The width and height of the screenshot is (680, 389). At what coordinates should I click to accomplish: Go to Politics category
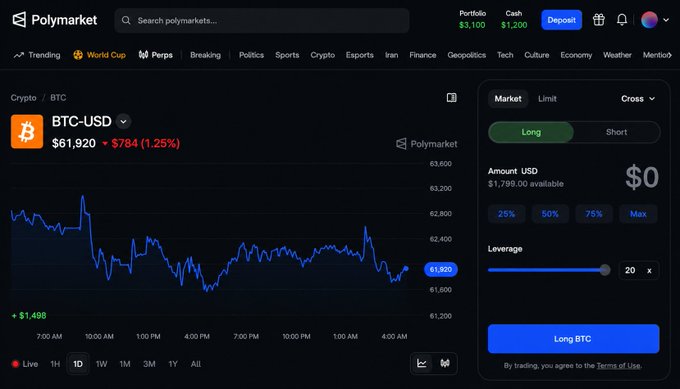tap(251, 55)
